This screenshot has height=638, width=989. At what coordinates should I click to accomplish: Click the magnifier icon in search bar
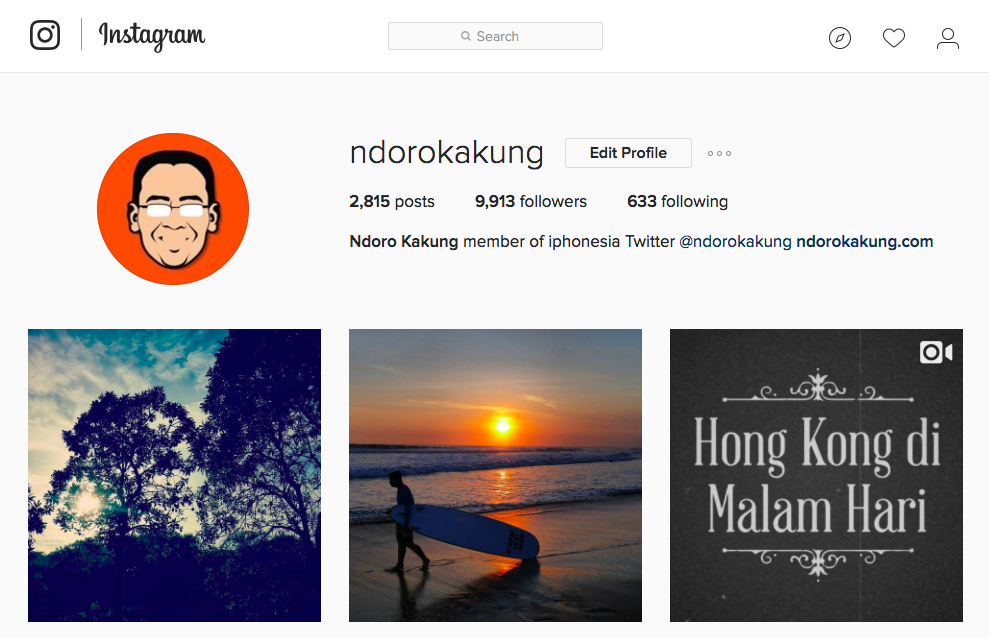(x=465, y=36)
